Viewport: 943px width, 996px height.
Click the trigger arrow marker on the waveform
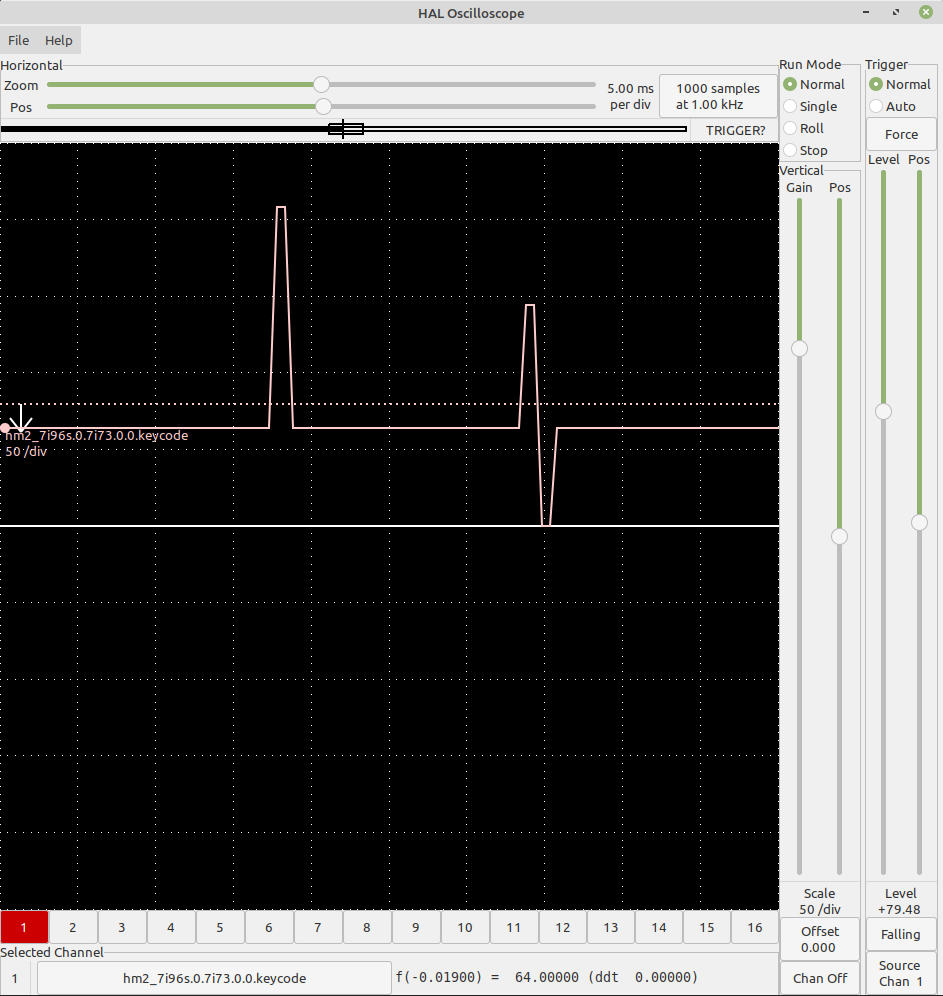21,418
